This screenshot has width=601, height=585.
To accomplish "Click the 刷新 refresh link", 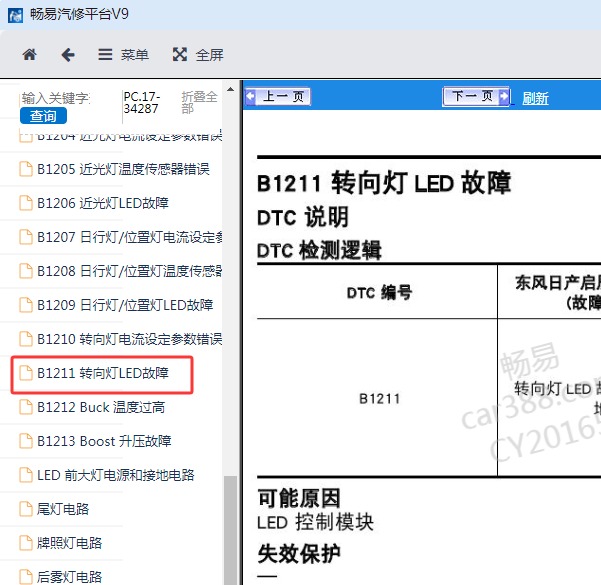I will (535, 99).
